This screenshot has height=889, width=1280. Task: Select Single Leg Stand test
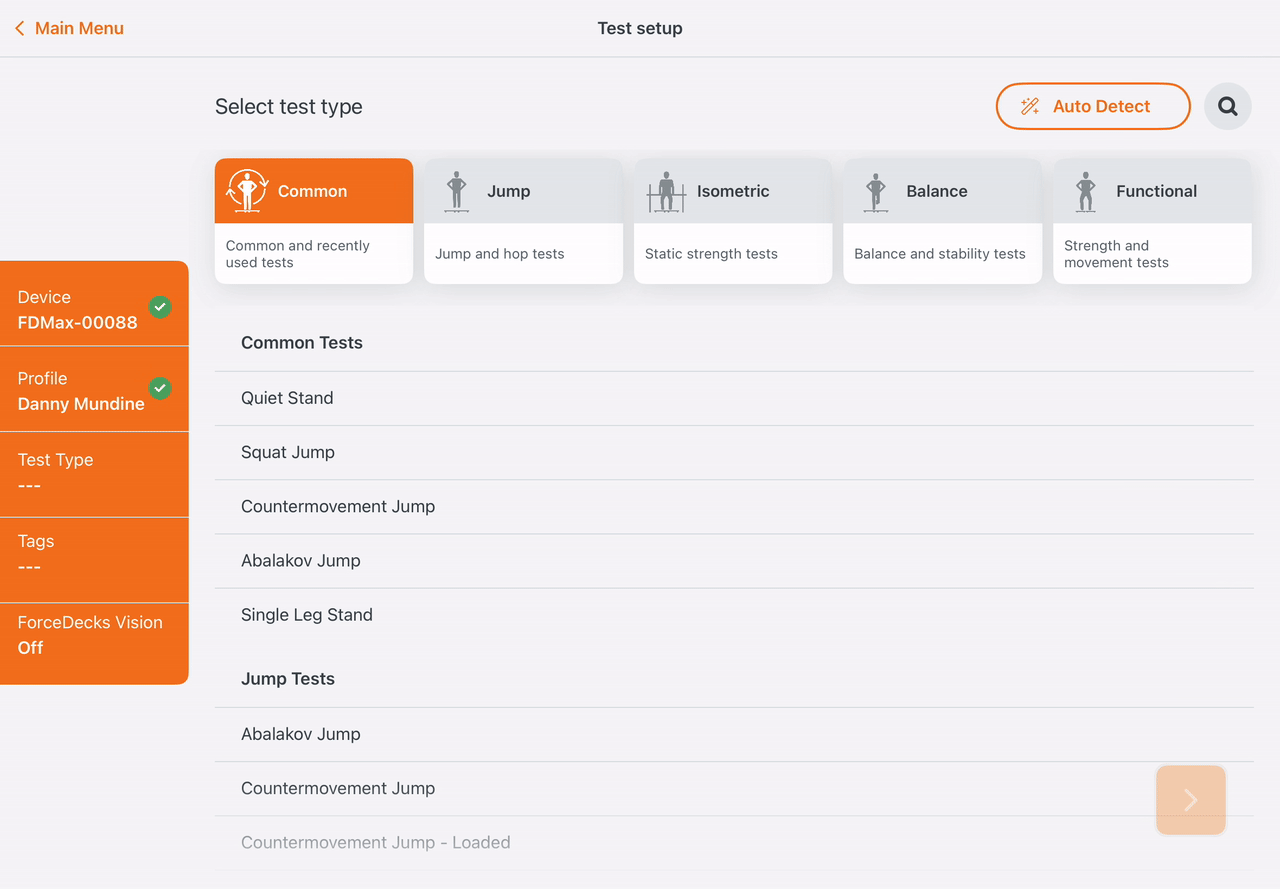coord(734,615)
